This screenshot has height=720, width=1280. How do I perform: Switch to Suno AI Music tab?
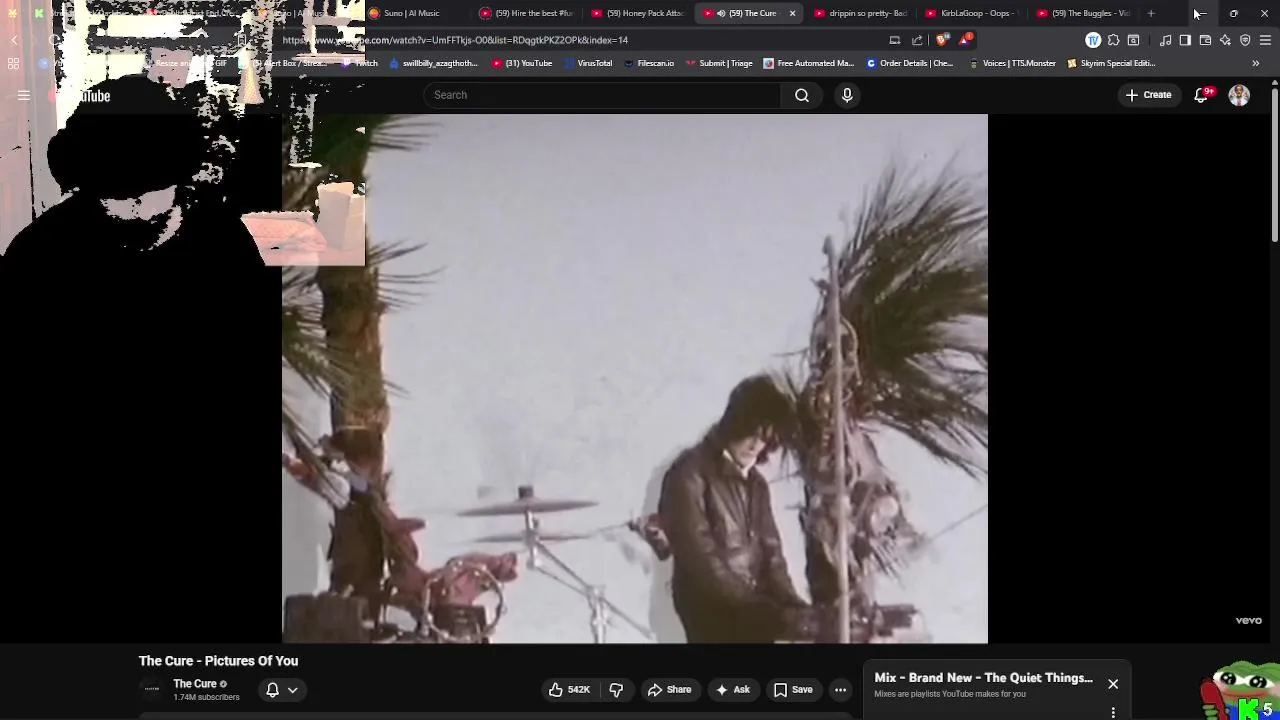(x=410, y=13)
